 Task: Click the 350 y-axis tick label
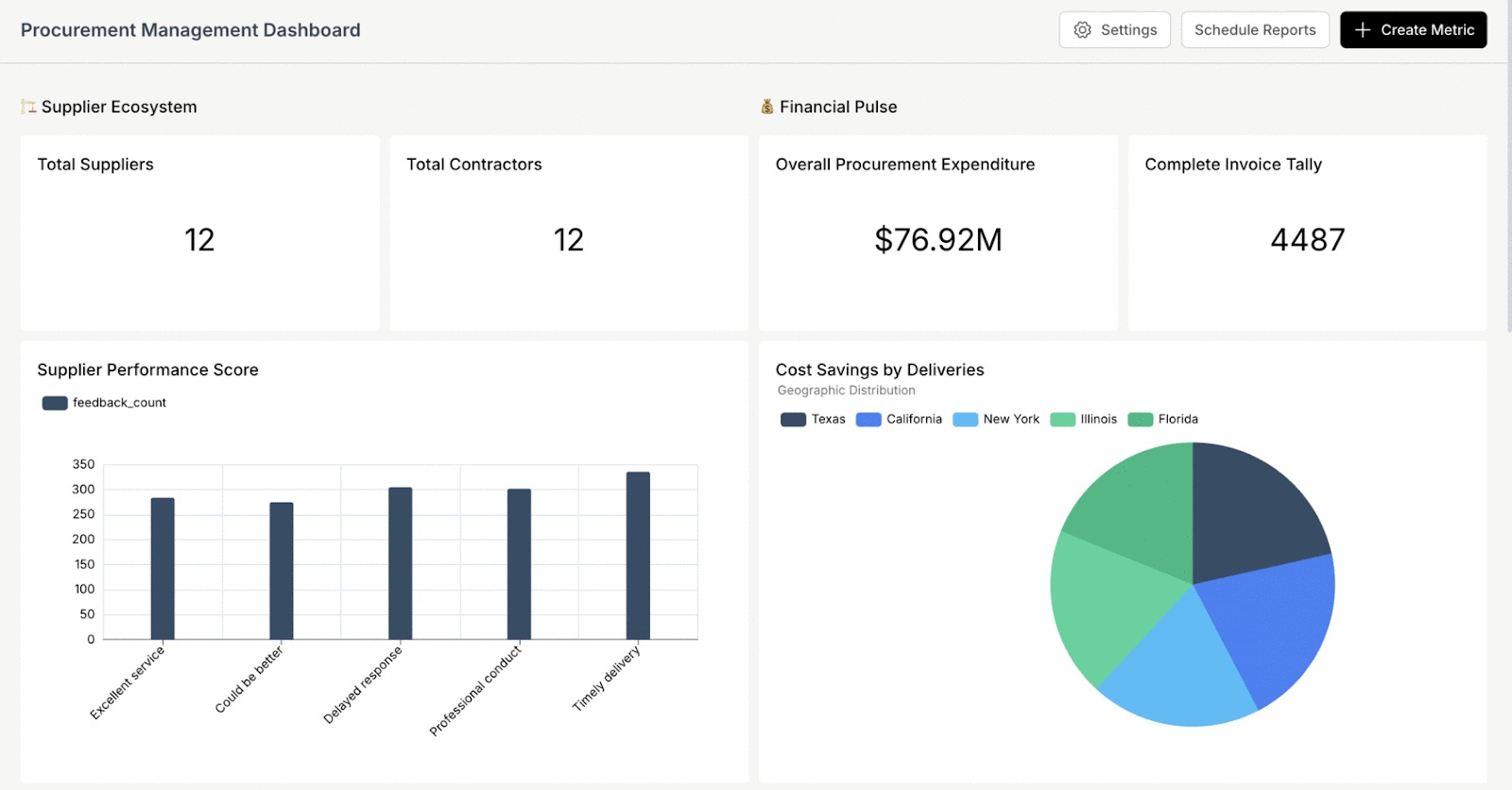point(83,464)
